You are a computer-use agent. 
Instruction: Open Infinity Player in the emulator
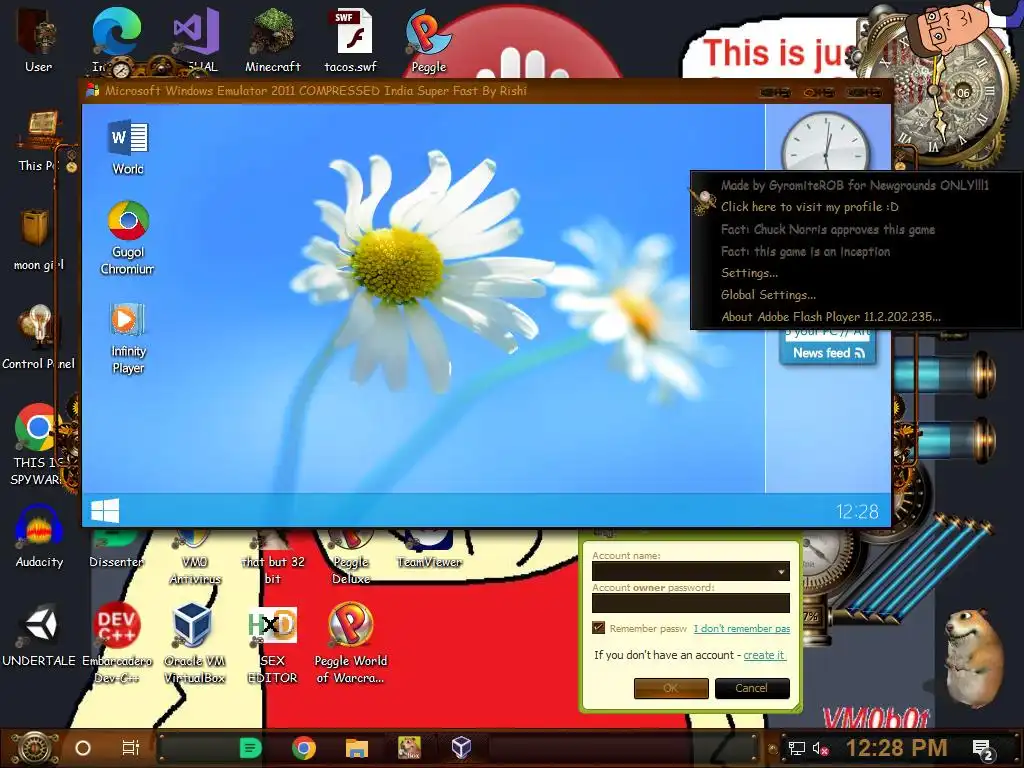(x=128, y=338)
